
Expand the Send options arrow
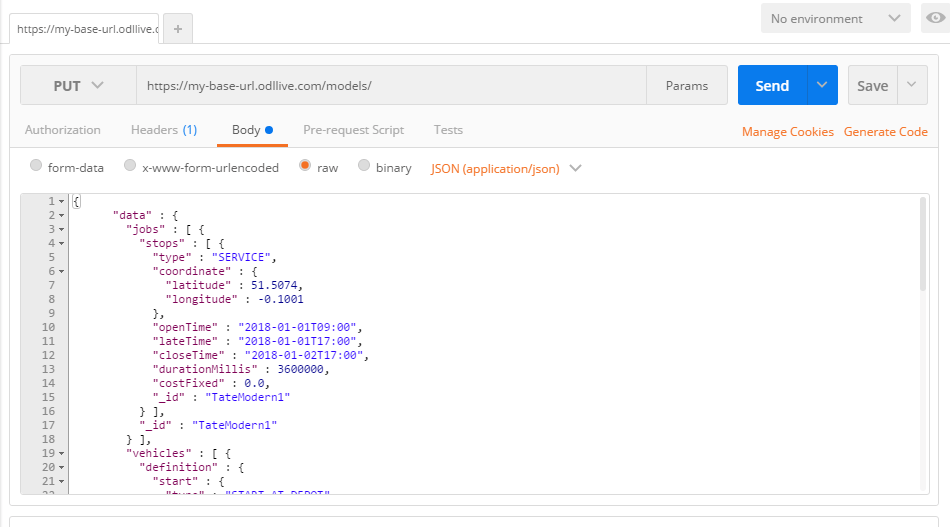click(x=822, y=86)
